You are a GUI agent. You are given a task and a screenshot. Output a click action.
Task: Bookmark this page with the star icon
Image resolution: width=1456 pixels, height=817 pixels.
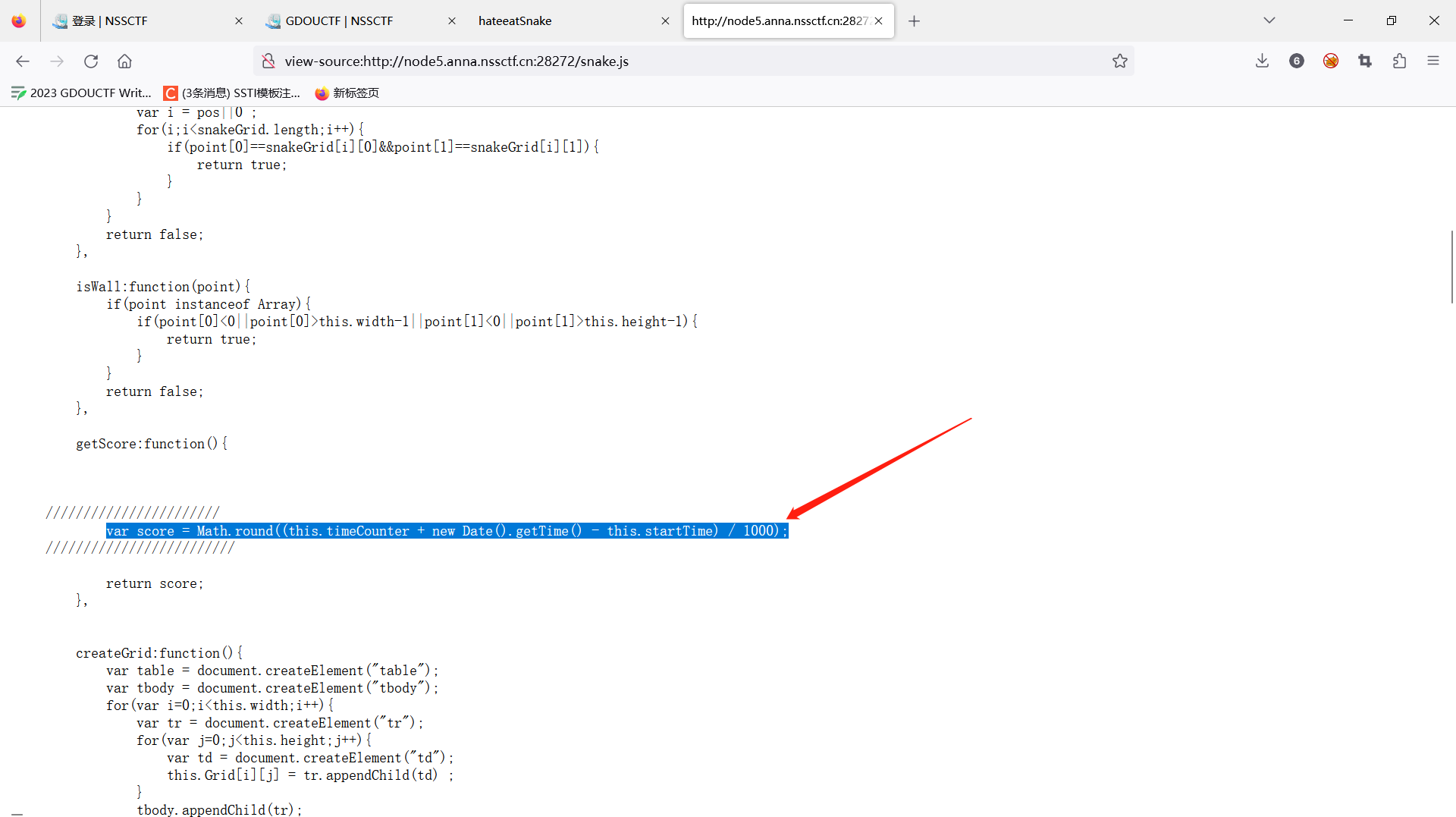1119,61
